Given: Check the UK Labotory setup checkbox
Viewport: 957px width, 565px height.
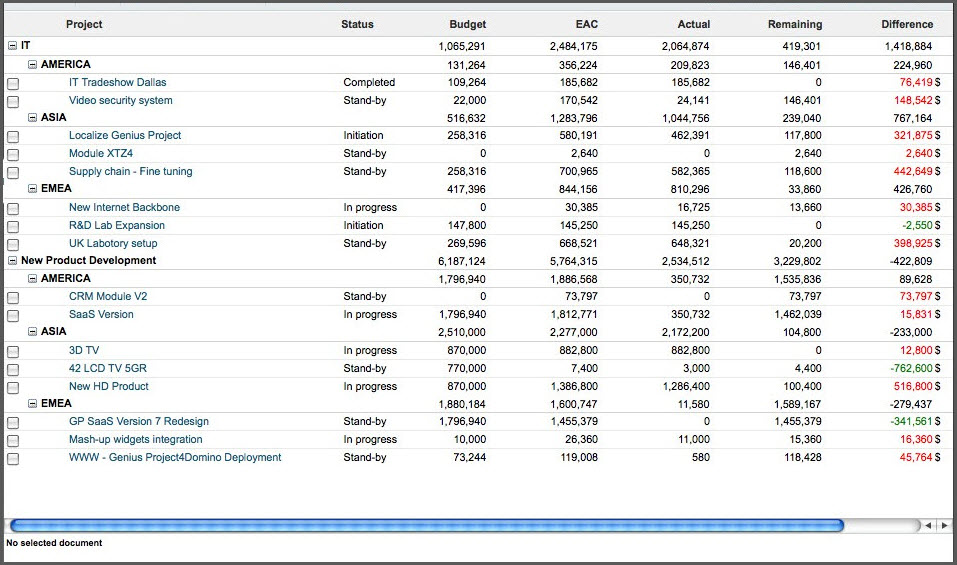Looking at the screenshot, I should (13, 245).
